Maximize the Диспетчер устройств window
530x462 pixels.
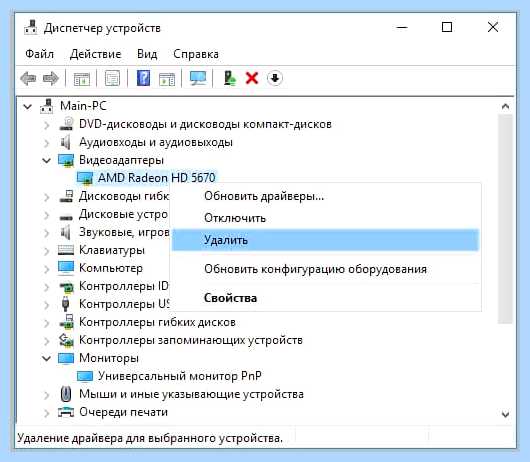(447, 27)
